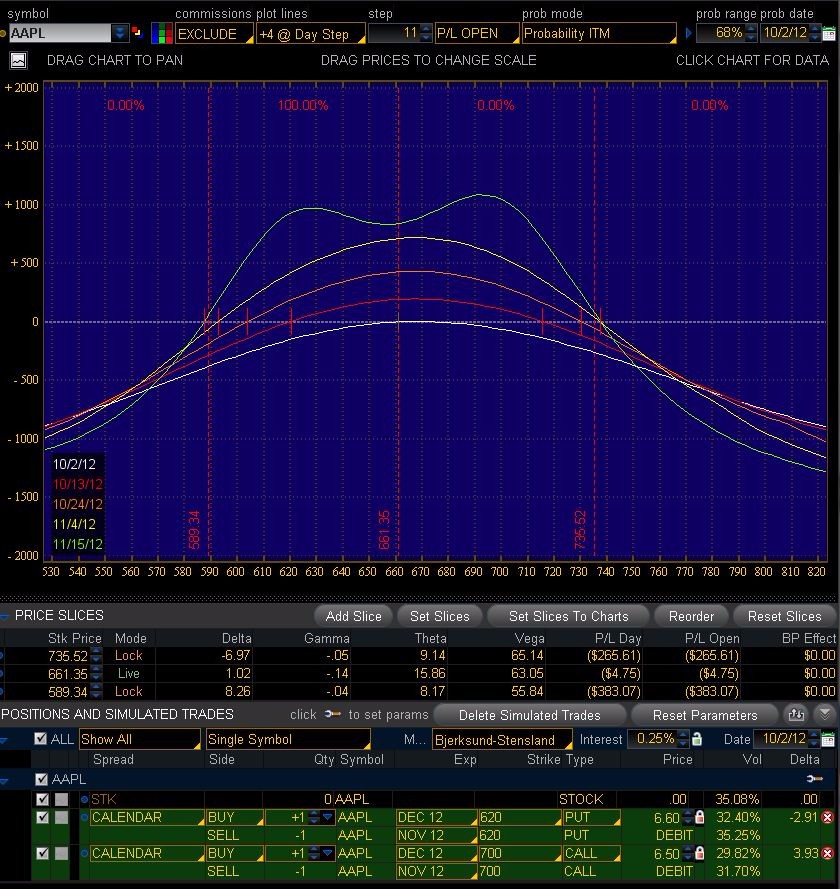Toggle the AAPL group checkbox

tap(41, 779)
